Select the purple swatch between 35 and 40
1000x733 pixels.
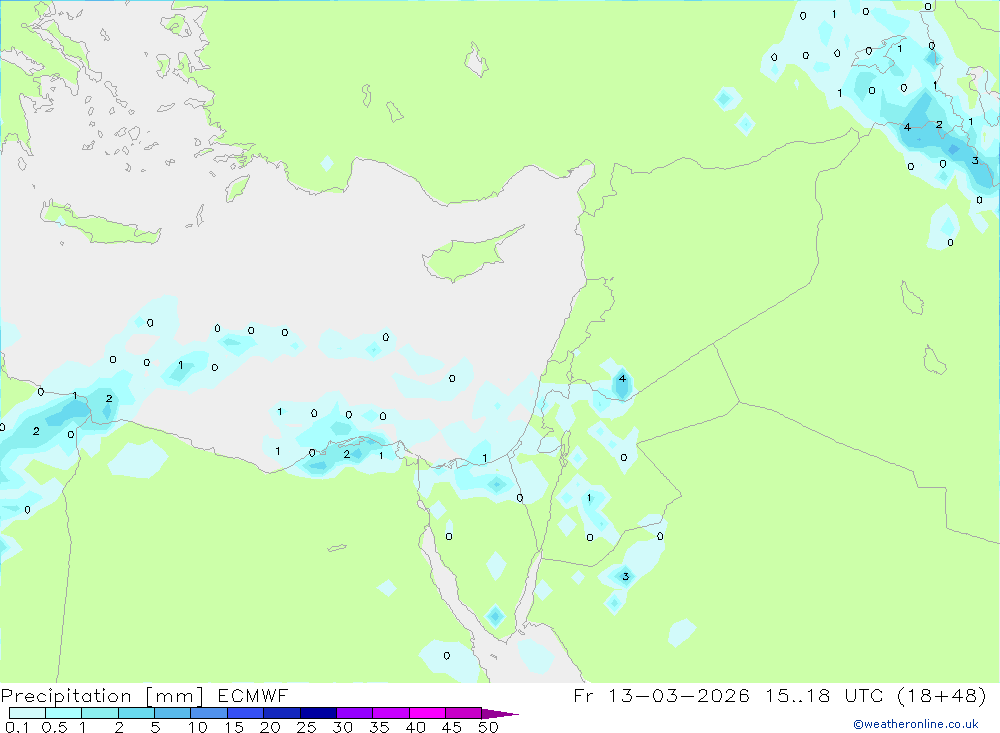pyautogui.click(x=391, y=713)
